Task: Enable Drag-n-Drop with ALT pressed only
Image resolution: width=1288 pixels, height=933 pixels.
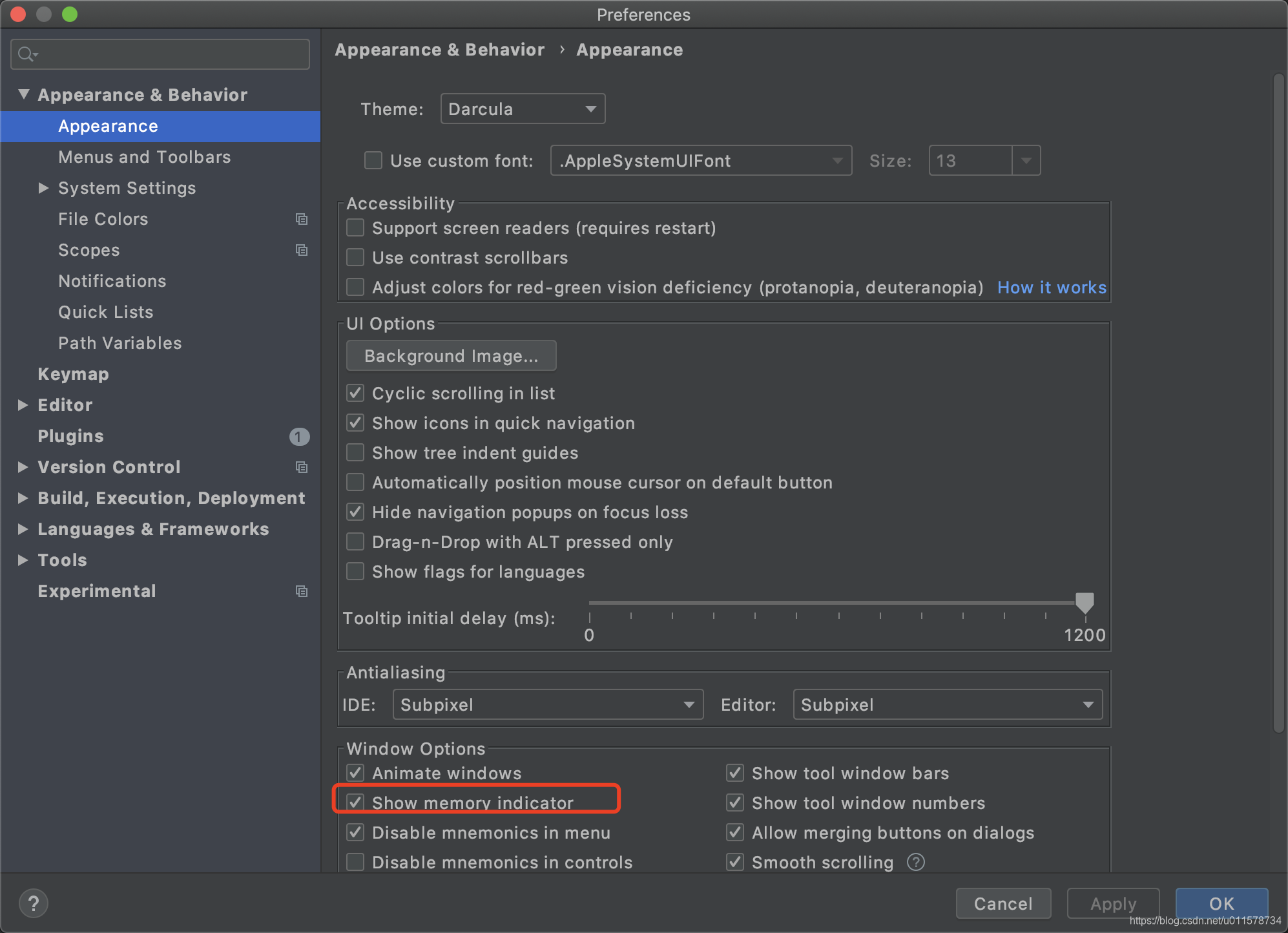Action: 355,541
